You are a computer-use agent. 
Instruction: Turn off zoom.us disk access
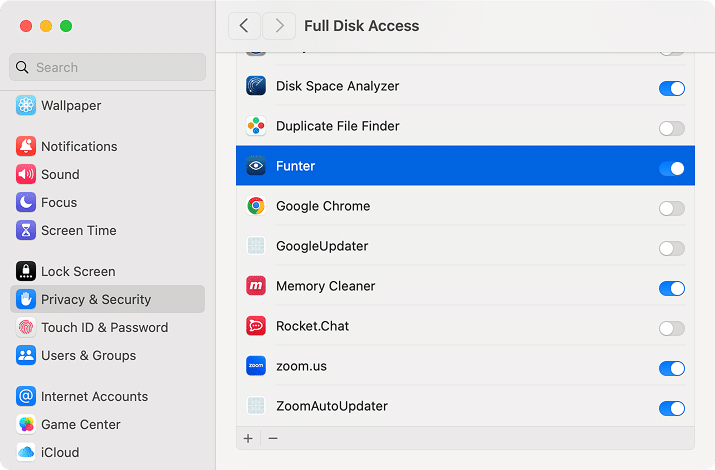coord(672,368)
